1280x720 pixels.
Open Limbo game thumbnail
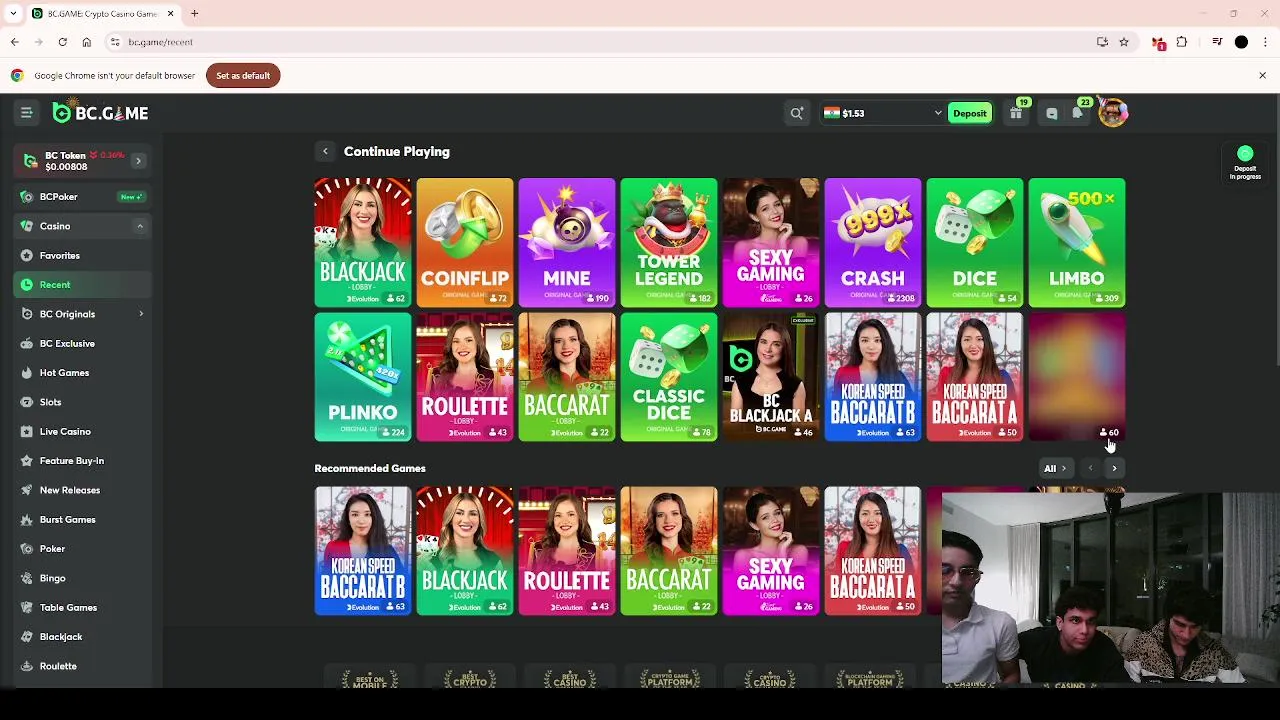click(x=1077, y=242)
